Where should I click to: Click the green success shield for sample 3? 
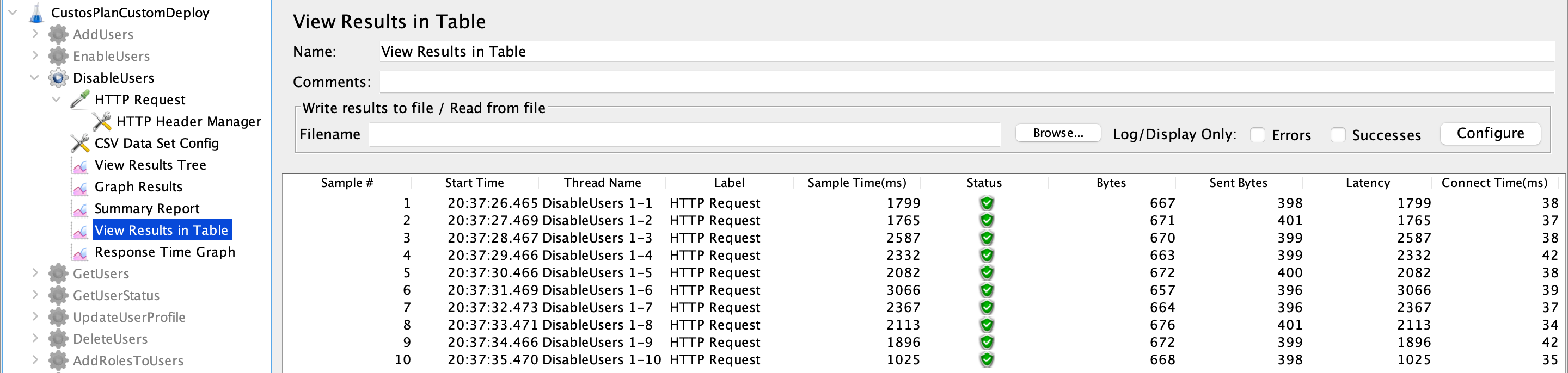pyautogui.click(x=987, y=238)
